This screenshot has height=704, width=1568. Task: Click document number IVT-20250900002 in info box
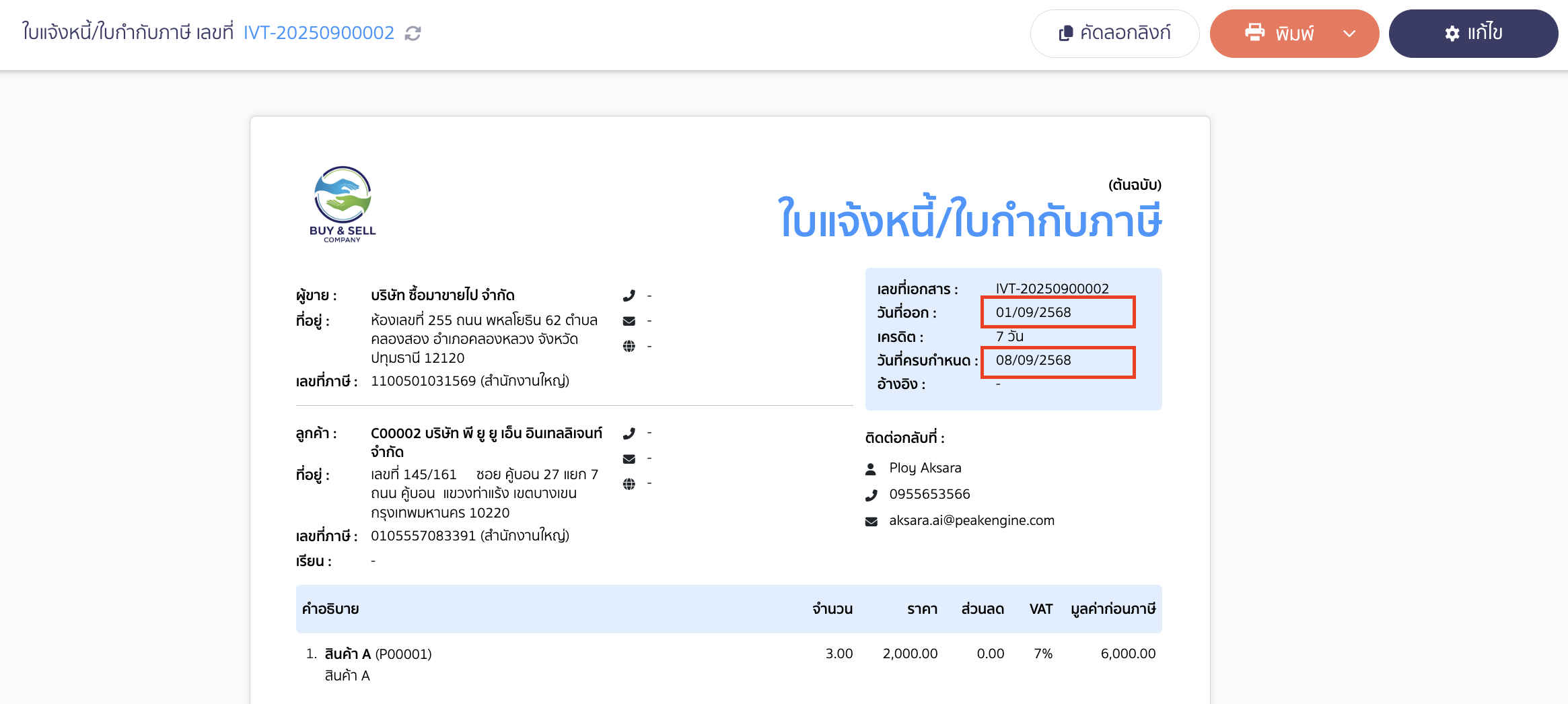1052,289
